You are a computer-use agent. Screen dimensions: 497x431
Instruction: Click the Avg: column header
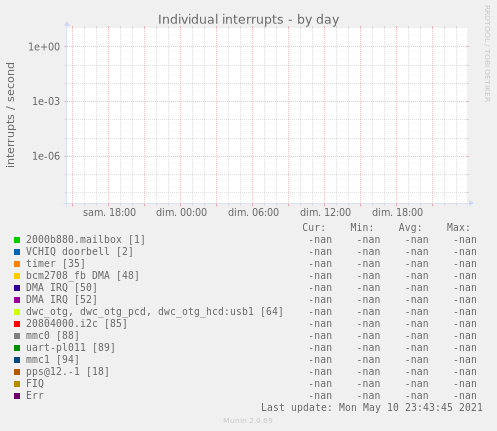tap(410, 228)
